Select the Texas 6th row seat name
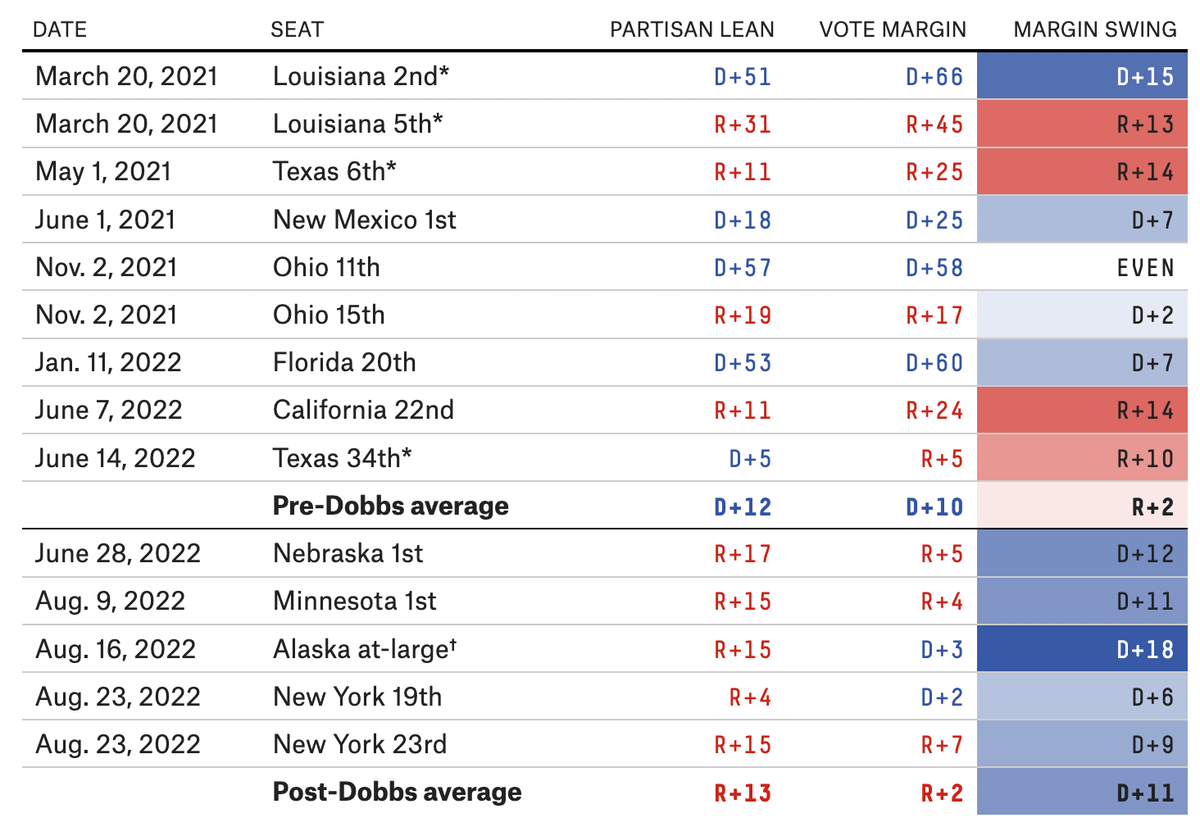The height and width of the screenshot is (831, 1200). [335, 171]
